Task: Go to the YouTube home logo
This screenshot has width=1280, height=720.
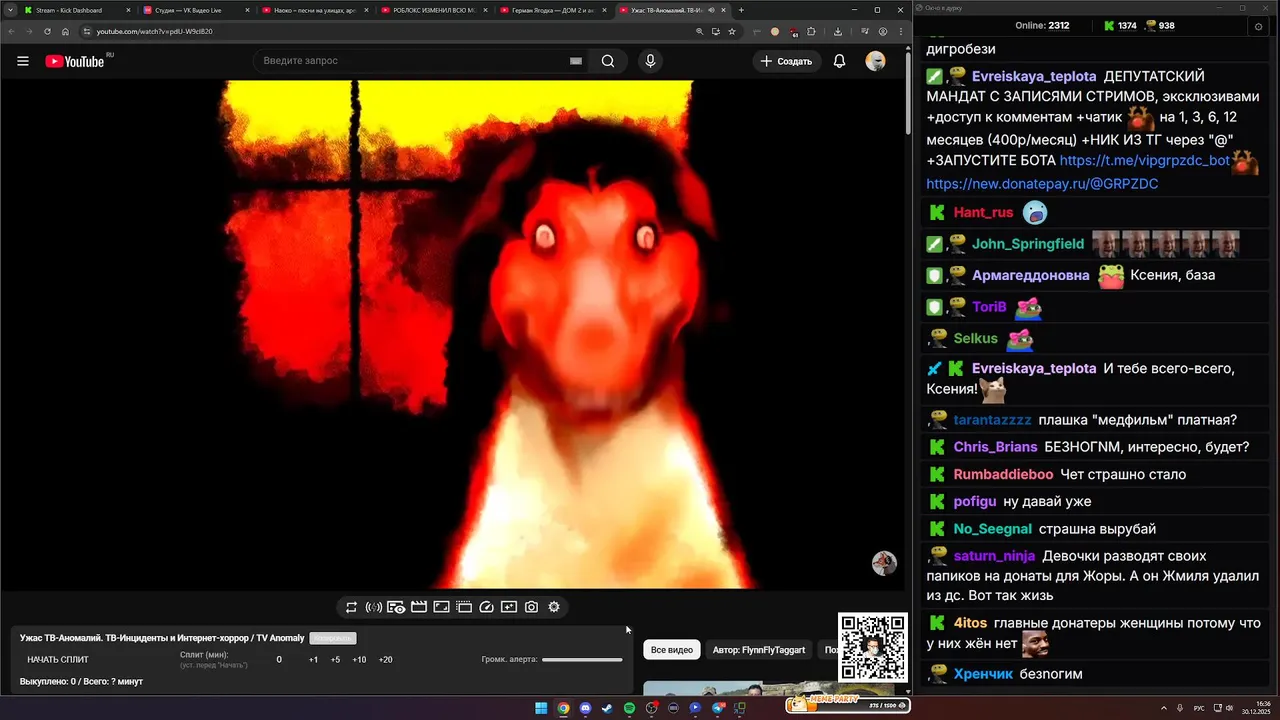Action: click(x=75, y=61)
